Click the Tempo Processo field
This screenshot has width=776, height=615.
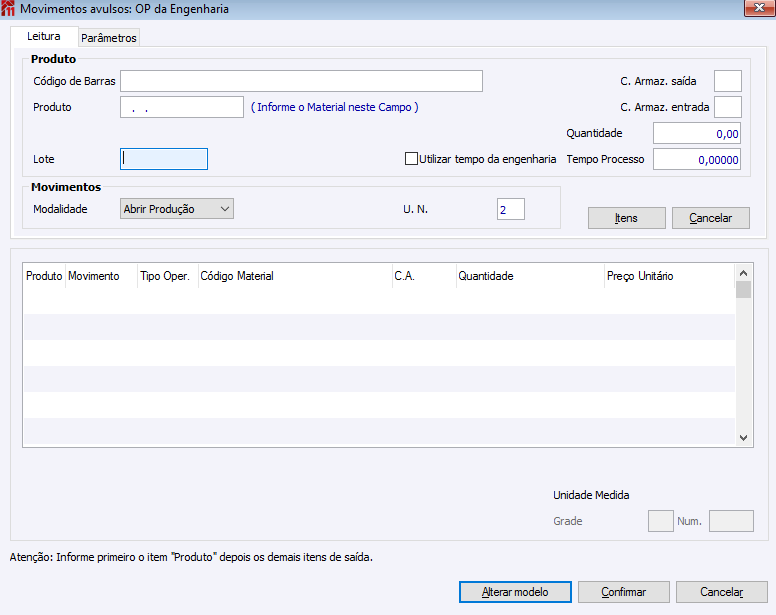[697, 159]
